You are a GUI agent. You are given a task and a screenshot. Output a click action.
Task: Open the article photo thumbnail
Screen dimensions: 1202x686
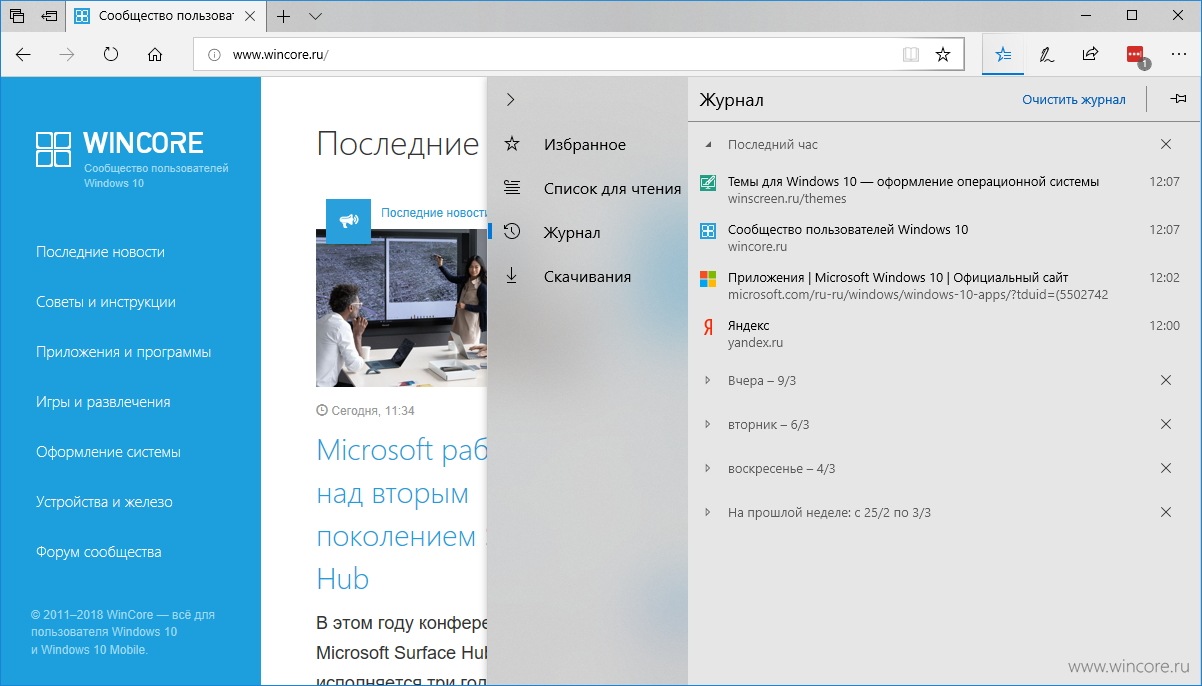point(401,308)
